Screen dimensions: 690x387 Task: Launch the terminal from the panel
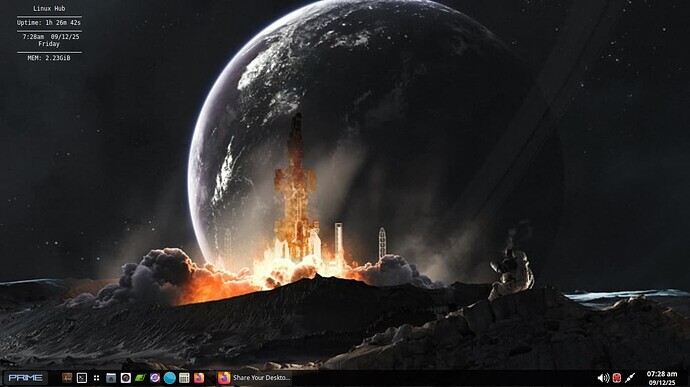point(82,378)
